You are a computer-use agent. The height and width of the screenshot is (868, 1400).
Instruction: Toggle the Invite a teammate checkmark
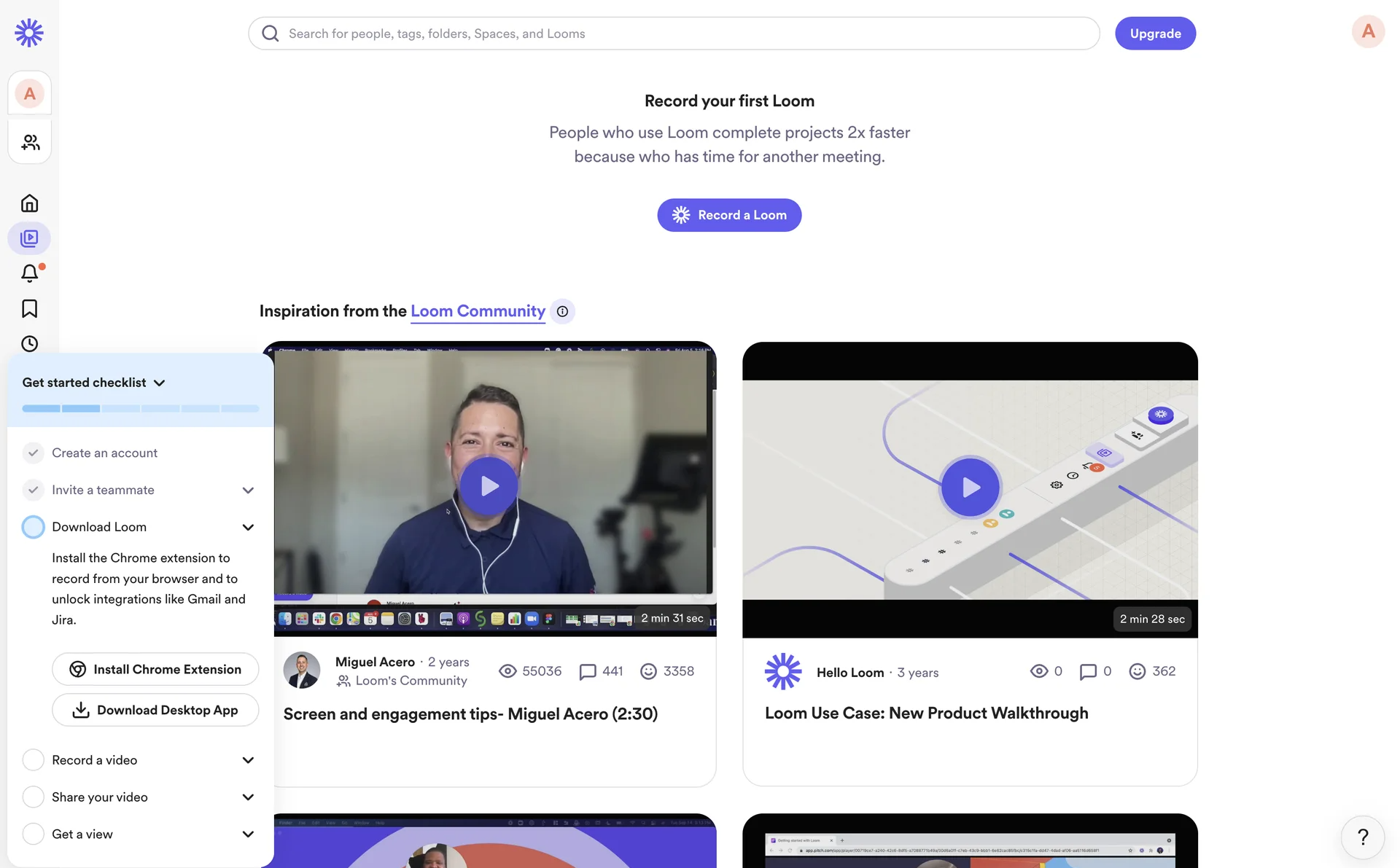pyautogui.click(x=33, y=490)
